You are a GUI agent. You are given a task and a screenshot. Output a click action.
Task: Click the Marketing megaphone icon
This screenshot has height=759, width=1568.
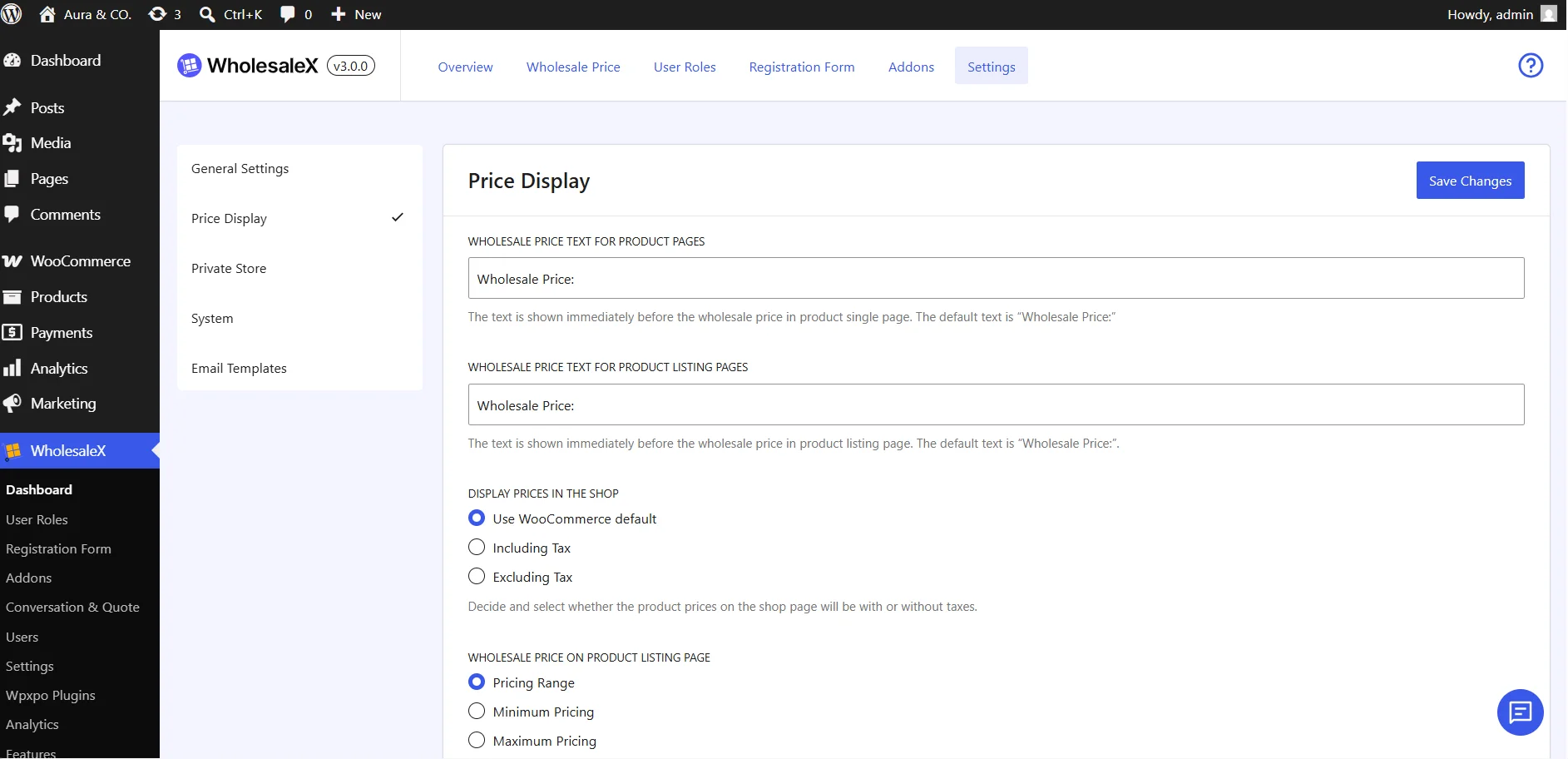12,404
